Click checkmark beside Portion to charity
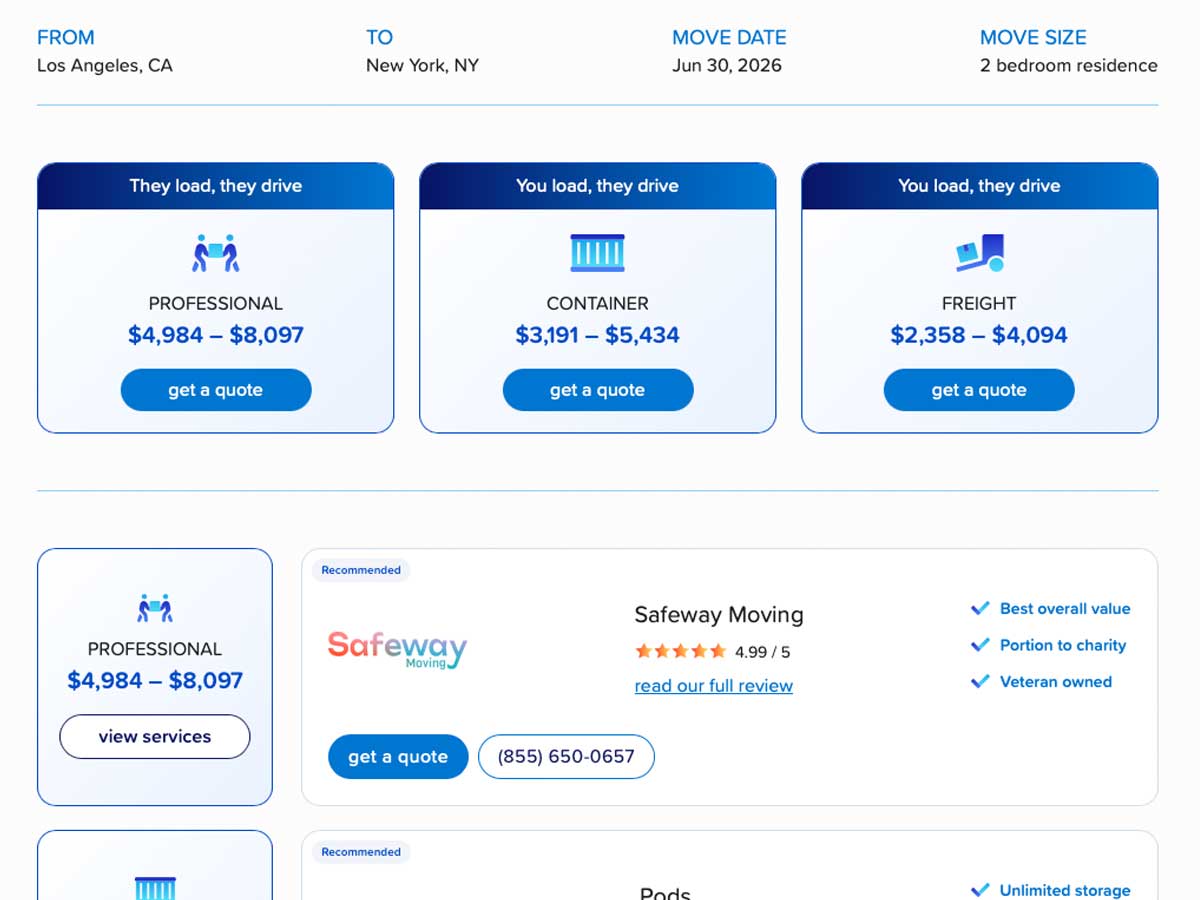1200x900 pixels. click(x=980, y=645)
